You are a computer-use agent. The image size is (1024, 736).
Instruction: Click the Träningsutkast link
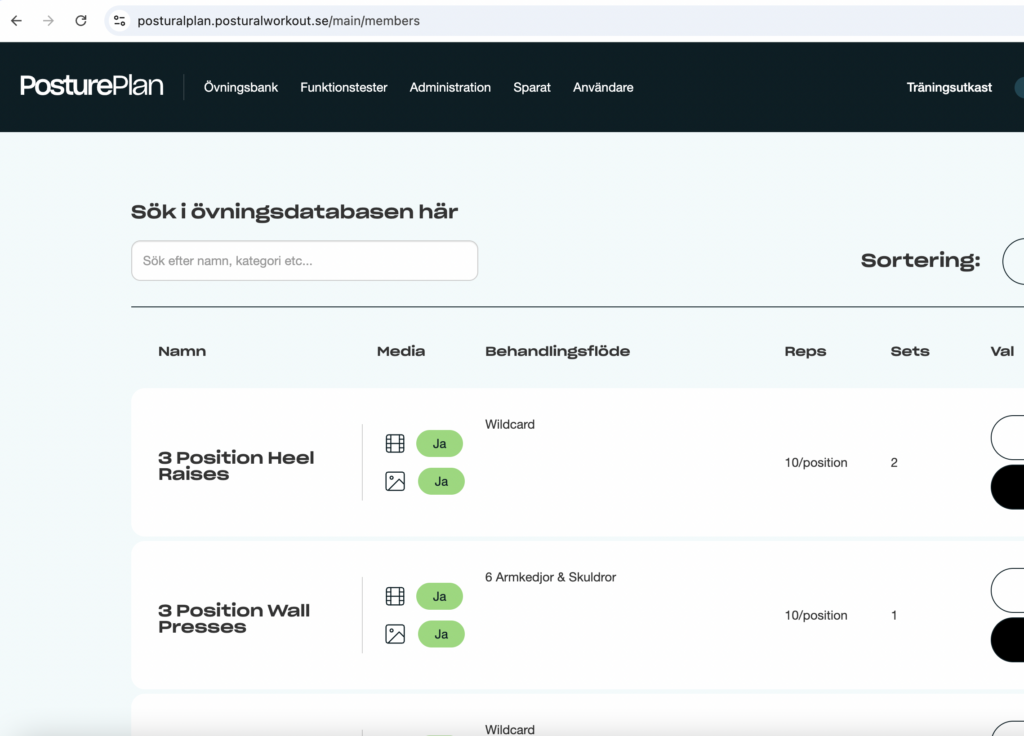(949, 87)
